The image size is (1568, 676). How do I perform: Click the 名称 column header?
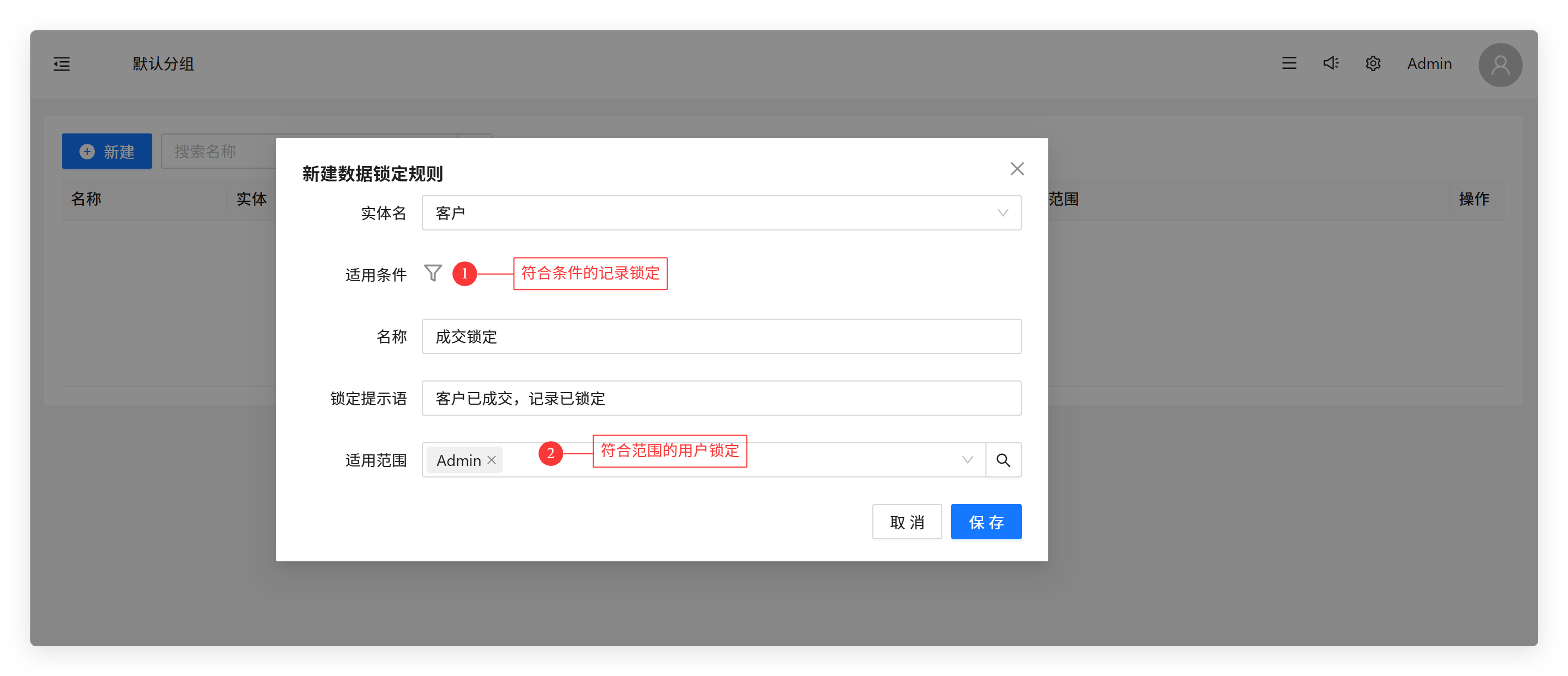tap(86, 199)
